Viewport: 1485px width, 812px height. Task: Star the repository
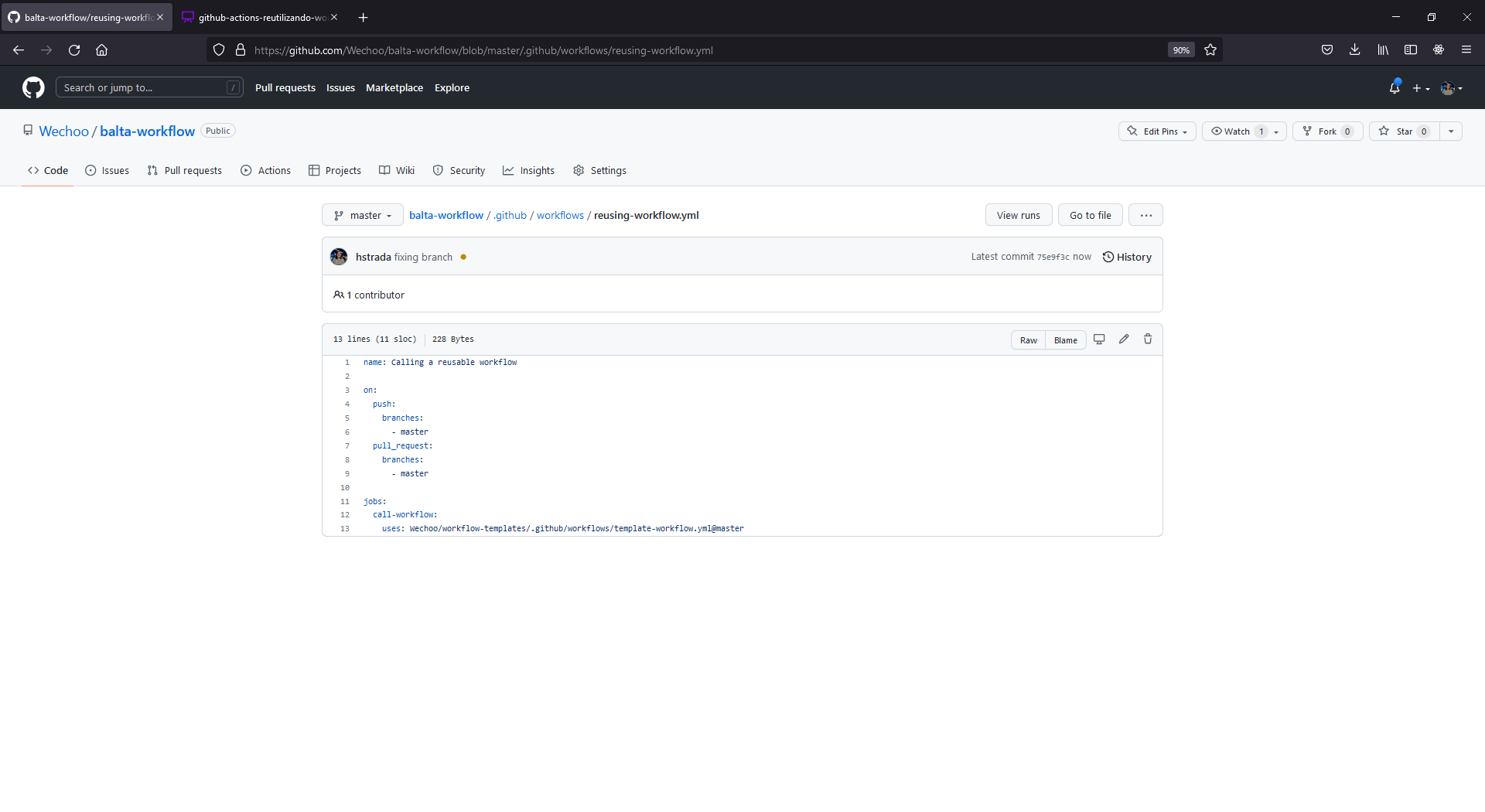coord(1405,131)
